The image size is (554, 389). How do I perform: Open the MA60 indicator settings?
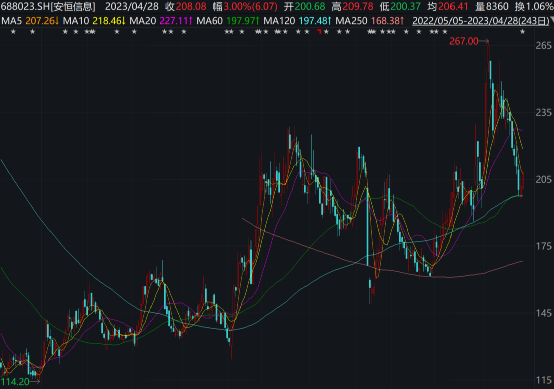point(210,21)
